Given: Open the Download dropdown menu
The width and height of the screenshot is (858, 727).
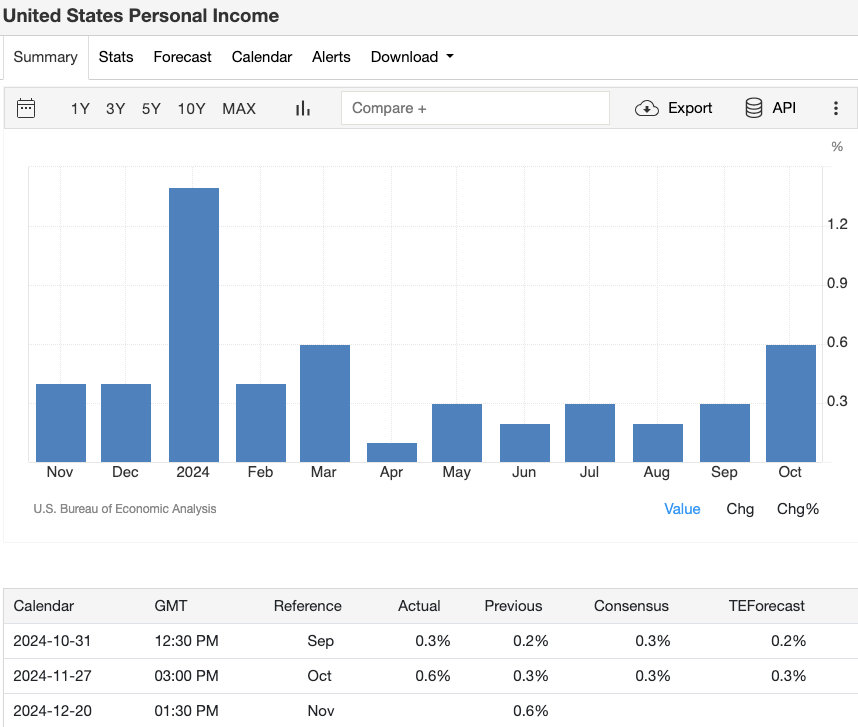Looking at the screenshot, I should [411, 57].
